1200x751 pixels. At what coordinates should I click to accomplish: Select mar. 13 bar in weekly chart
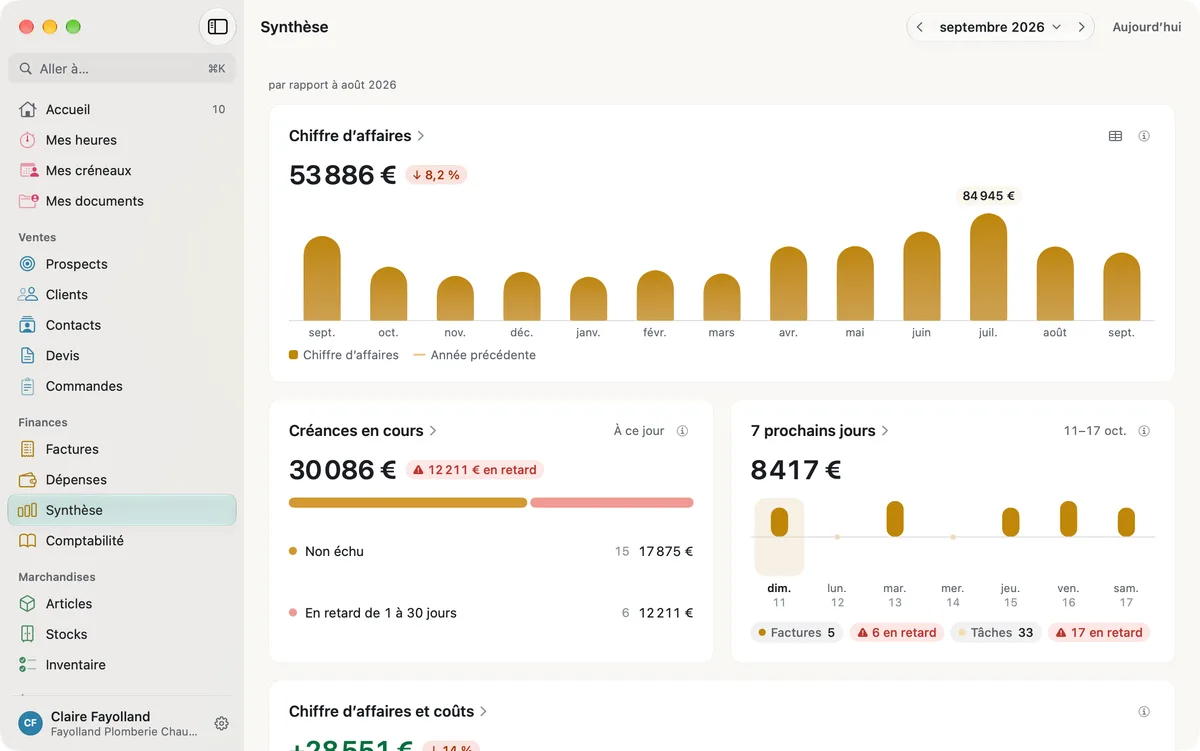click(895, 519)
